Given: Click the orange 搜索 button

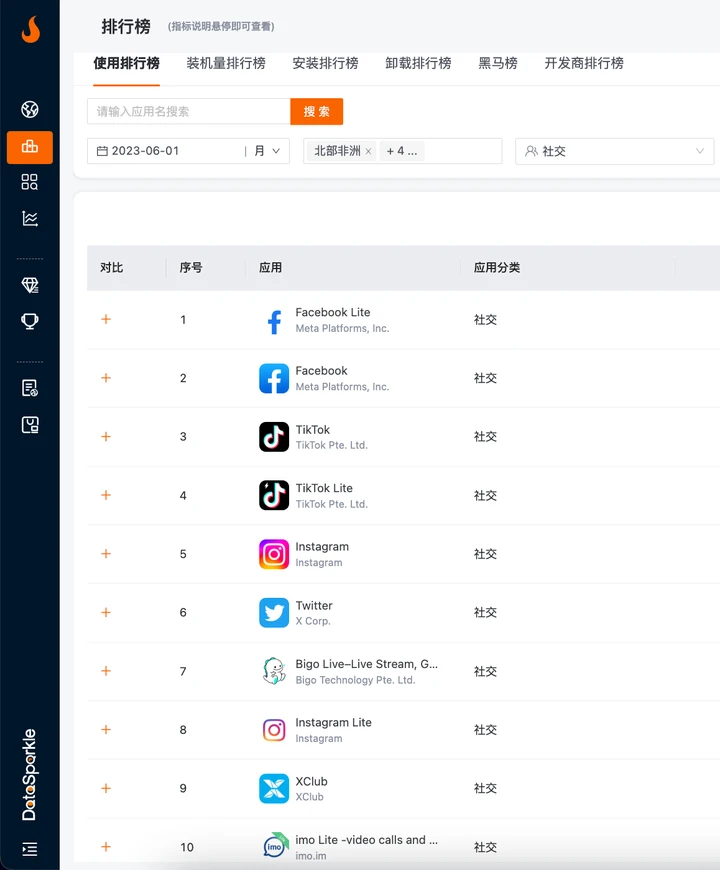Looking at the screenshot, I should pyautogui.click(x=317, y=112).
